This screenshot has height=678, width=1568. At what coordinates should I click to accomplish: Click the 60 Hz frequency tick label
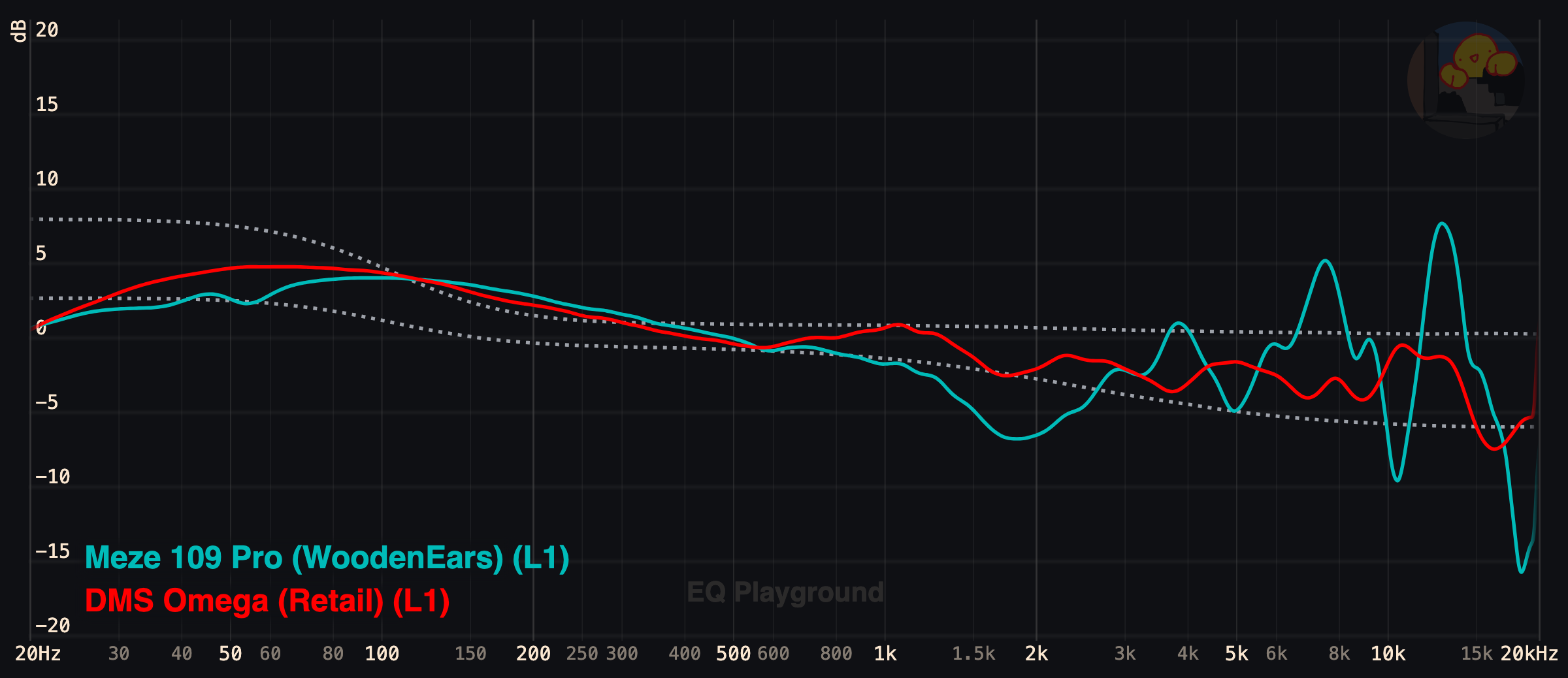(270, 654)
